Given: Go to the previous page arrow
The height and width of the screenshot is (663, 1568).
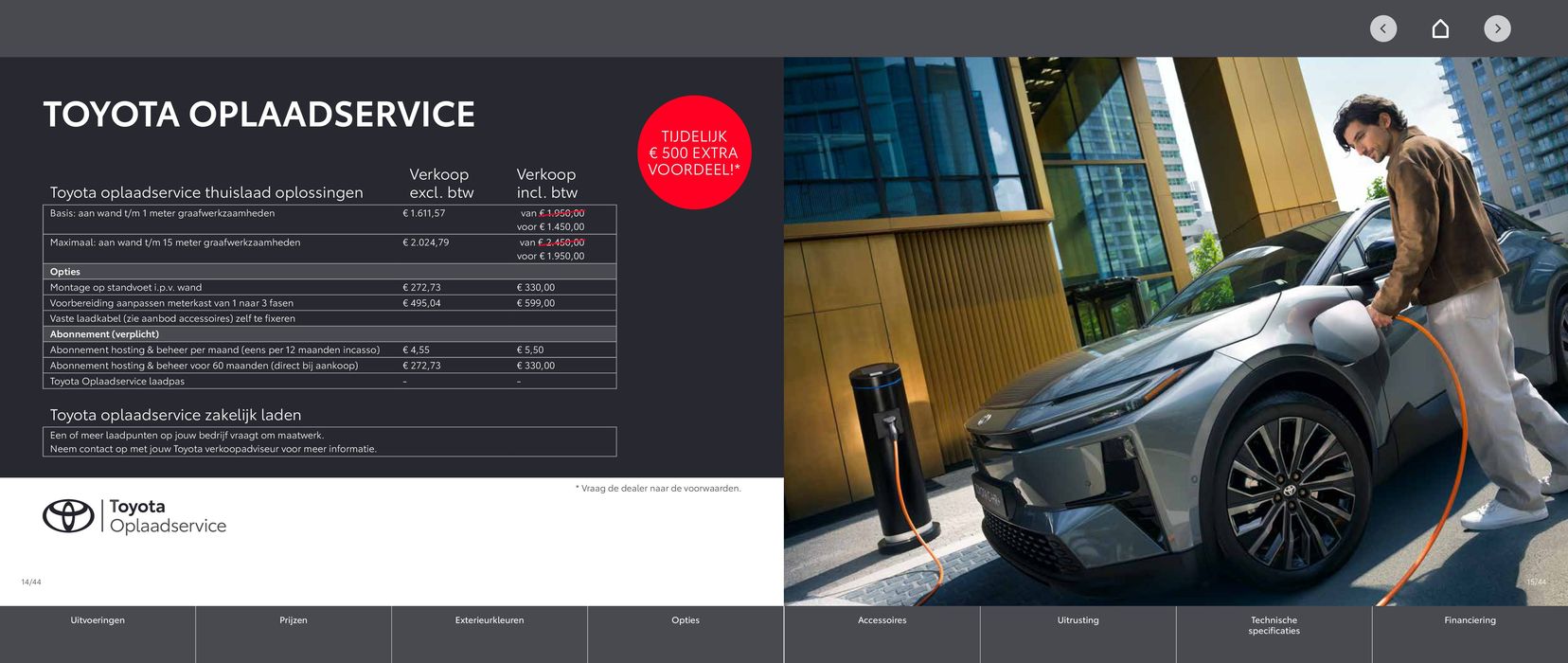Looking at the screenshot, I should point(1382,28).
